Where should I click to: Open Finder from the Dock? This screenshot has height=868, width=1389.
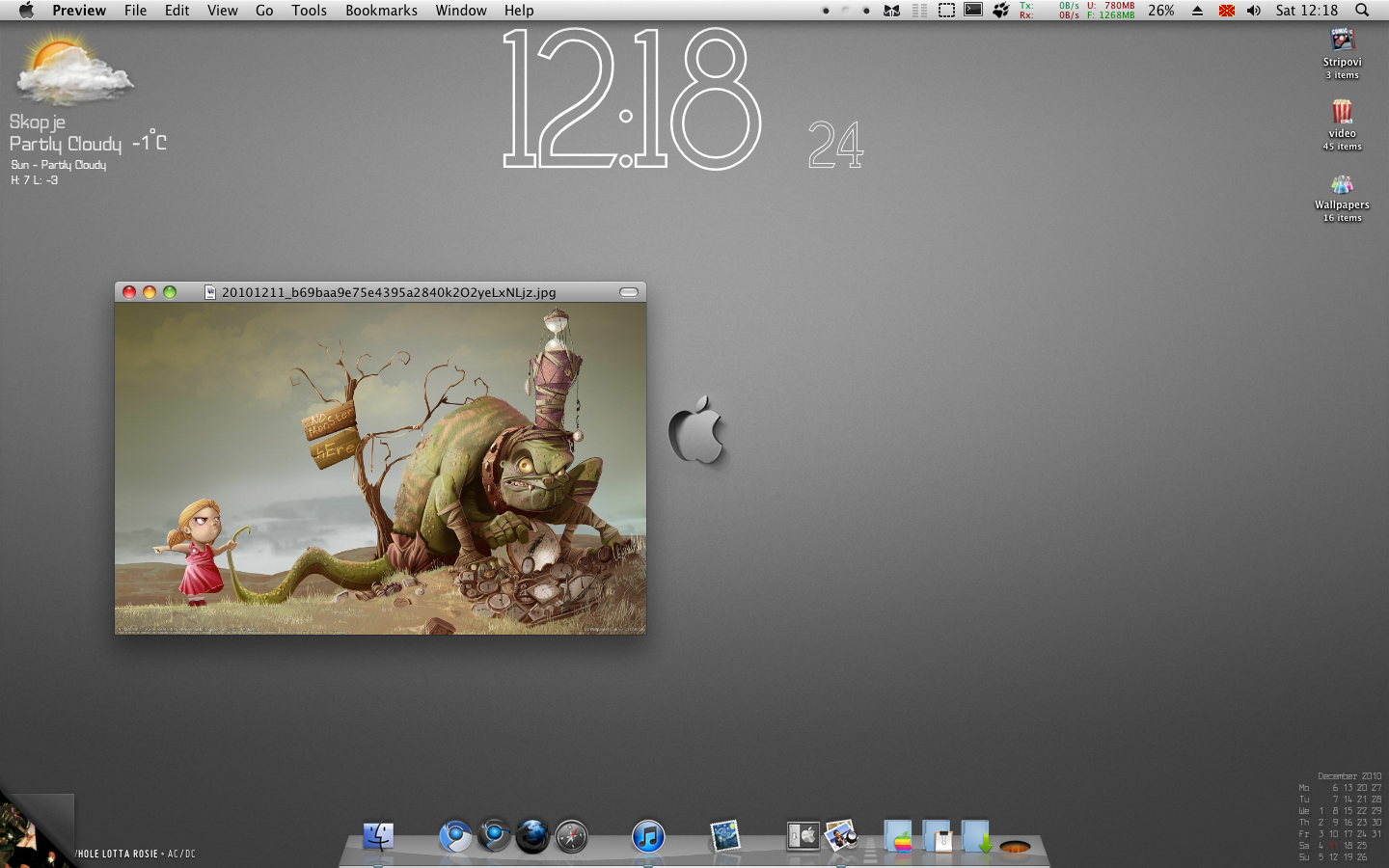click(x=378, y=836)
